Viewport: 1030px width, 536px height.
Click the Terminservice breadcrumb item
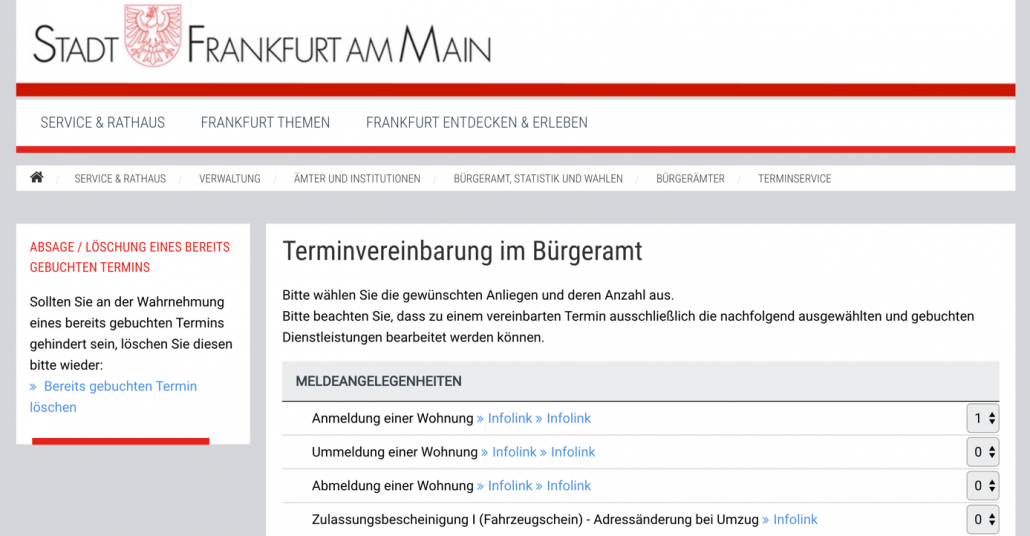[x=794, y=179]
